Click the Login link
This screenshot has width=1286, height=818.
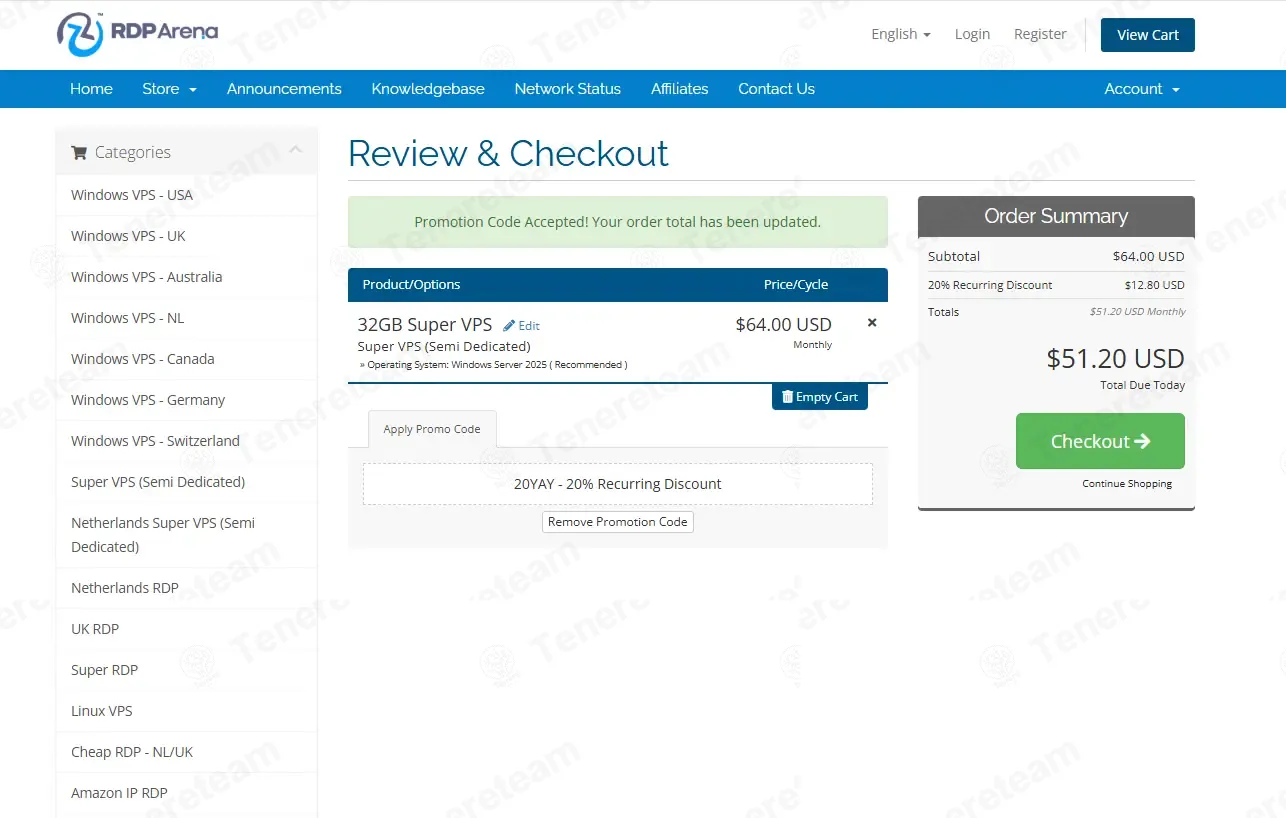972,34
